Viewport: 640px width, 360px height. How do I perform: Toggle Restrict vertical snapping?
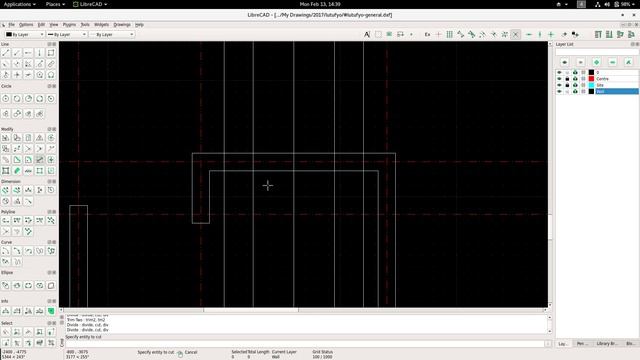(x=540, y=35)
